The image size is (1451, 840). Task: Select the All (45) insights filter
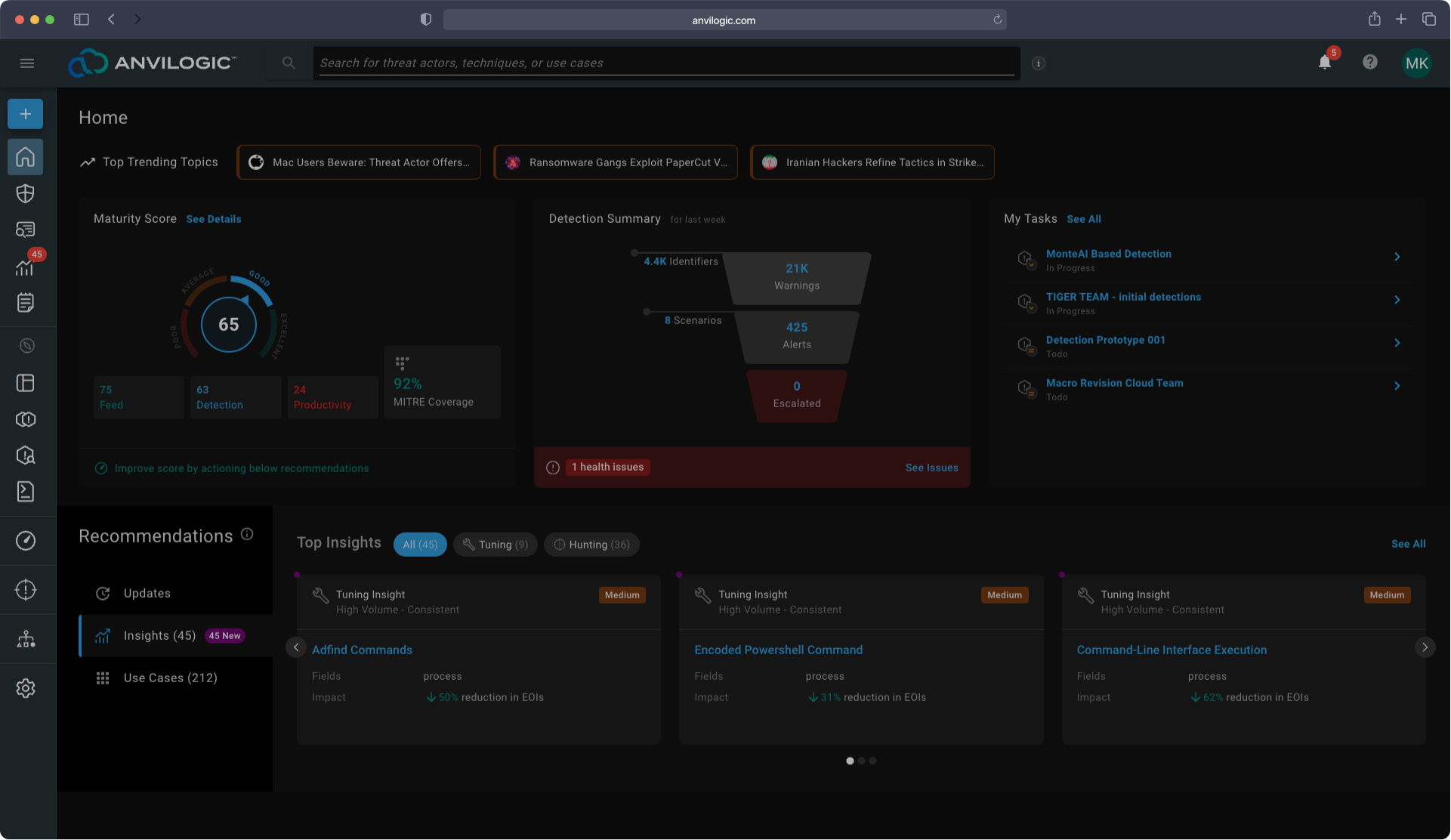click(x=420, y=544)
